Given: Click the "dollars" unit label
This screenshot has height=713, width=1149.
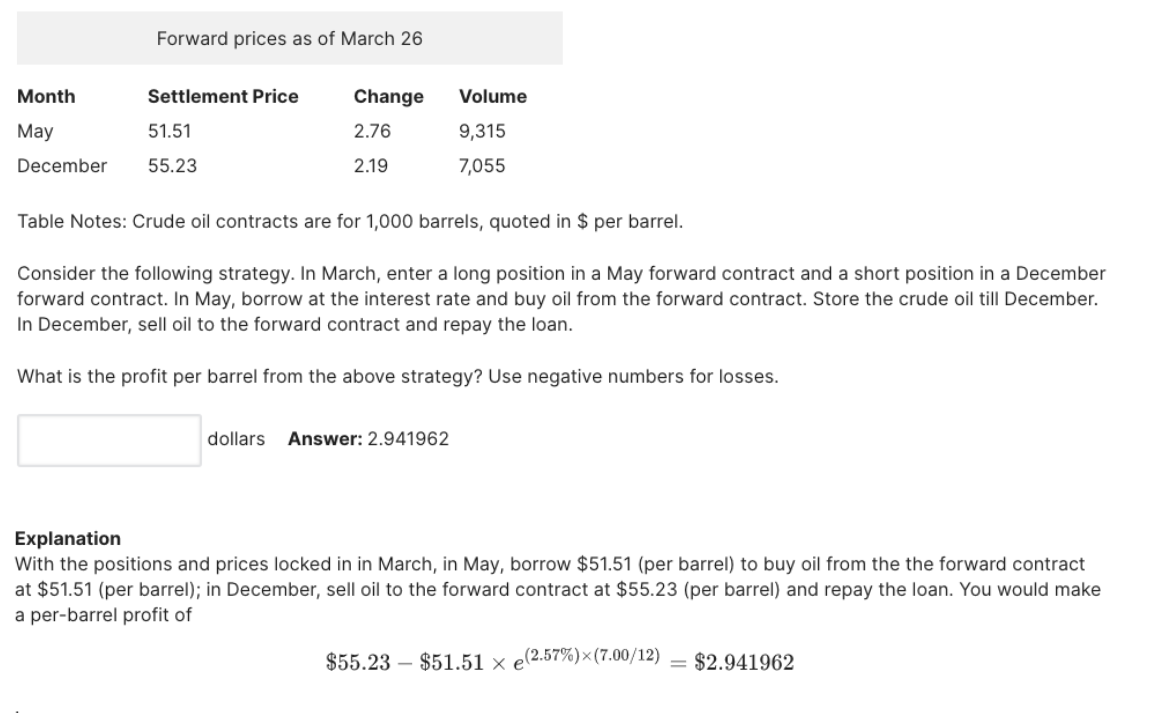Looking at the screenshot, I should 236,439.
